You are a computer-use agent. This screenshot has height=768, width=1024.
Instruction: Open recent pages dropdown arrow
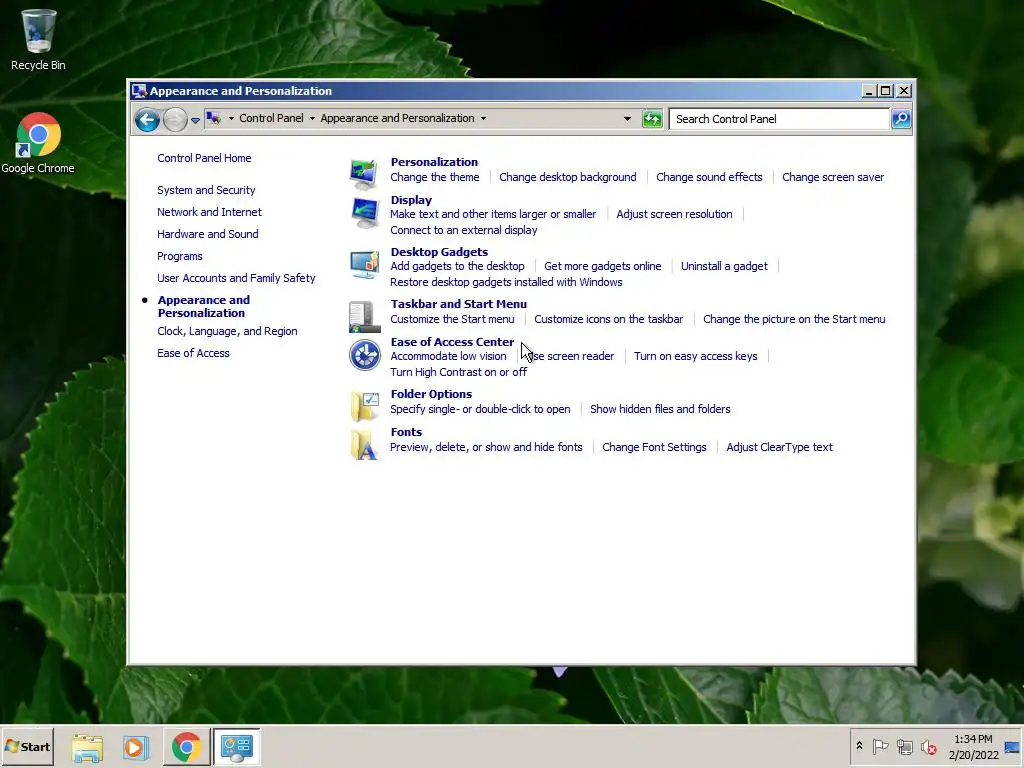pyautogui.click(x=195, y=120)
